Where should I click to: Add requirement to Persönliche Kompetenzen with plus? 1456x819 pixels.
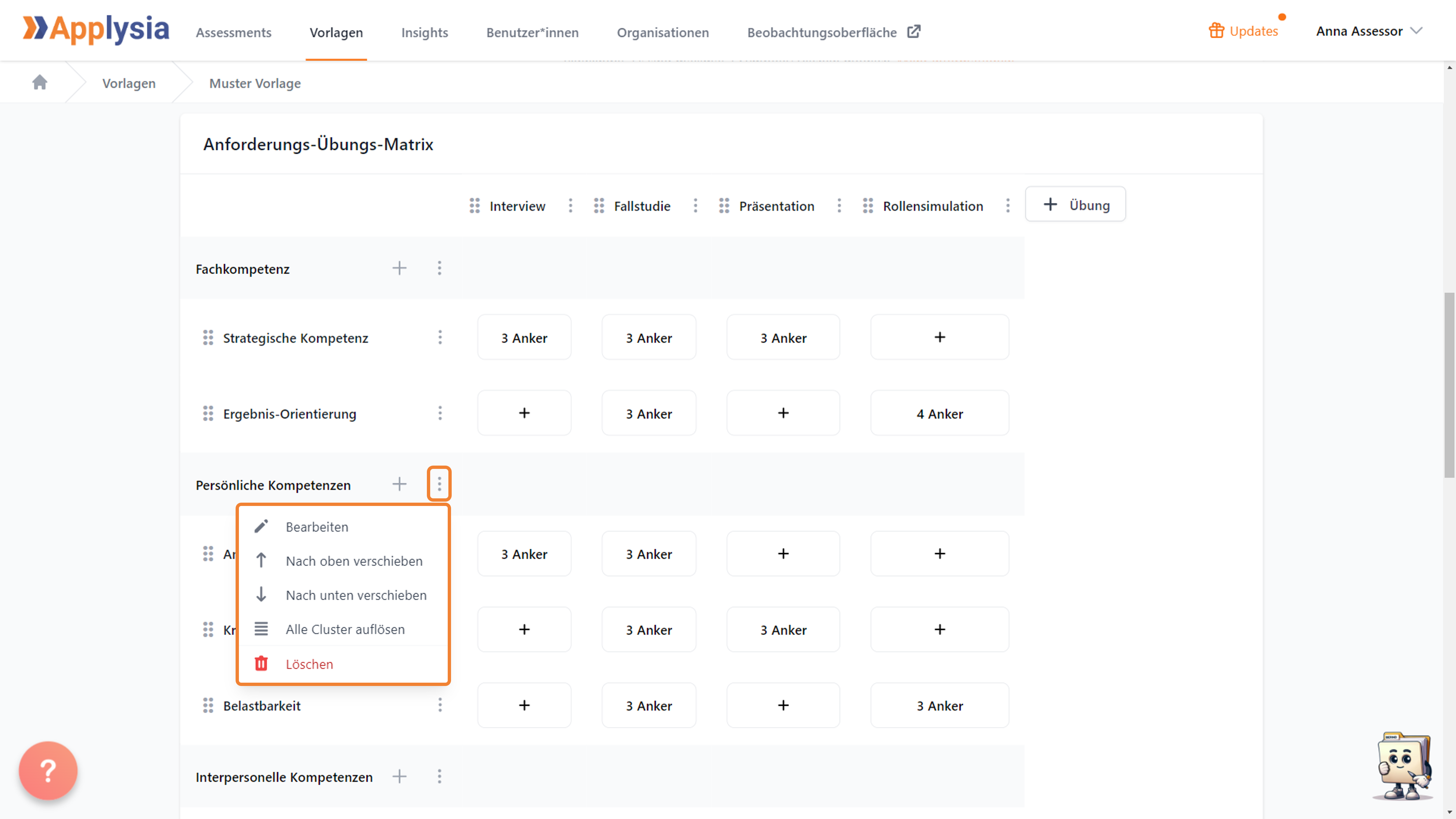click(400, 484)
